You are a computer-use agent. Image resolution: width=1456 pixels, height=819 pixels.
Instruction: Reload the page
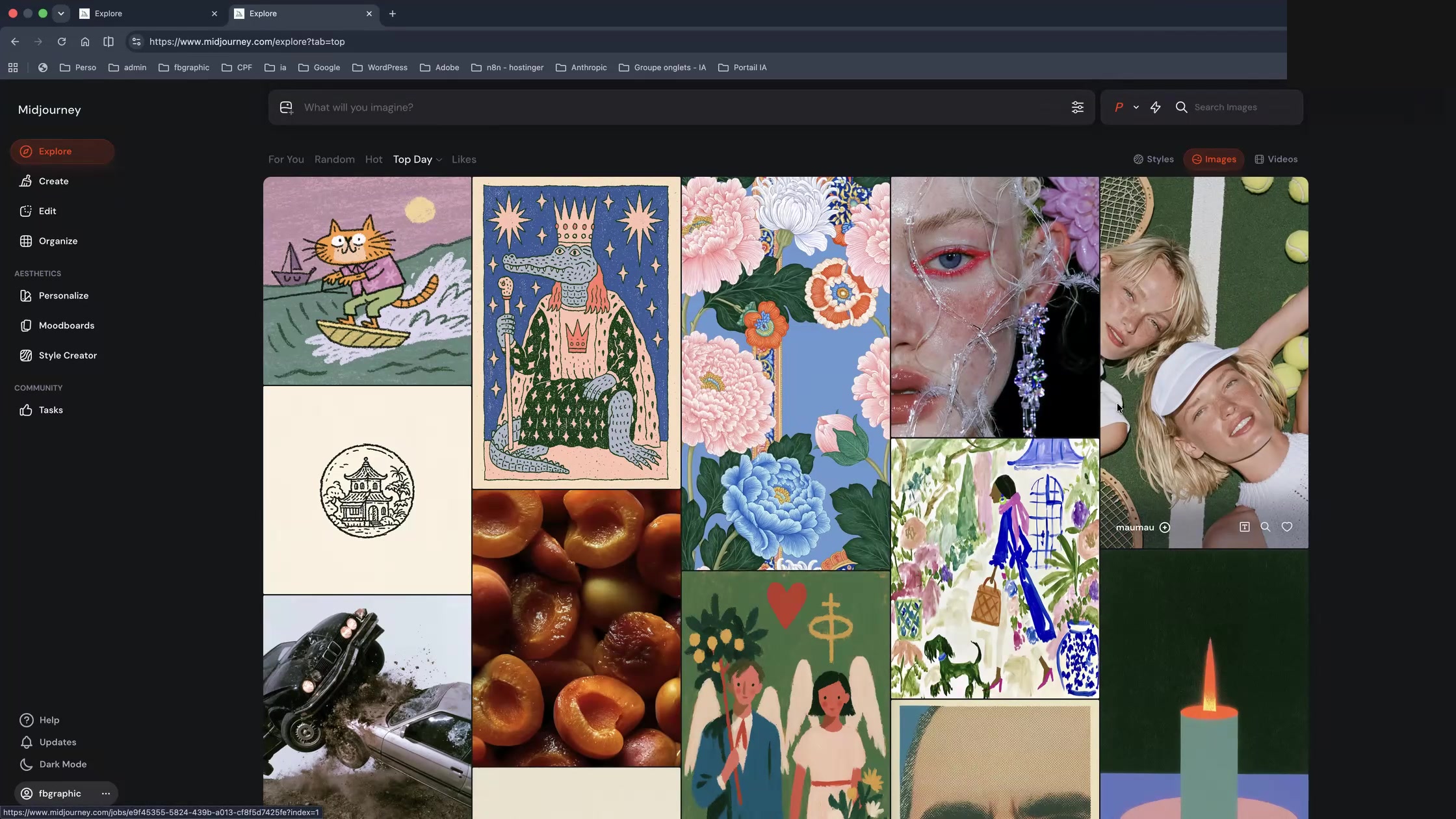[62, 42]
